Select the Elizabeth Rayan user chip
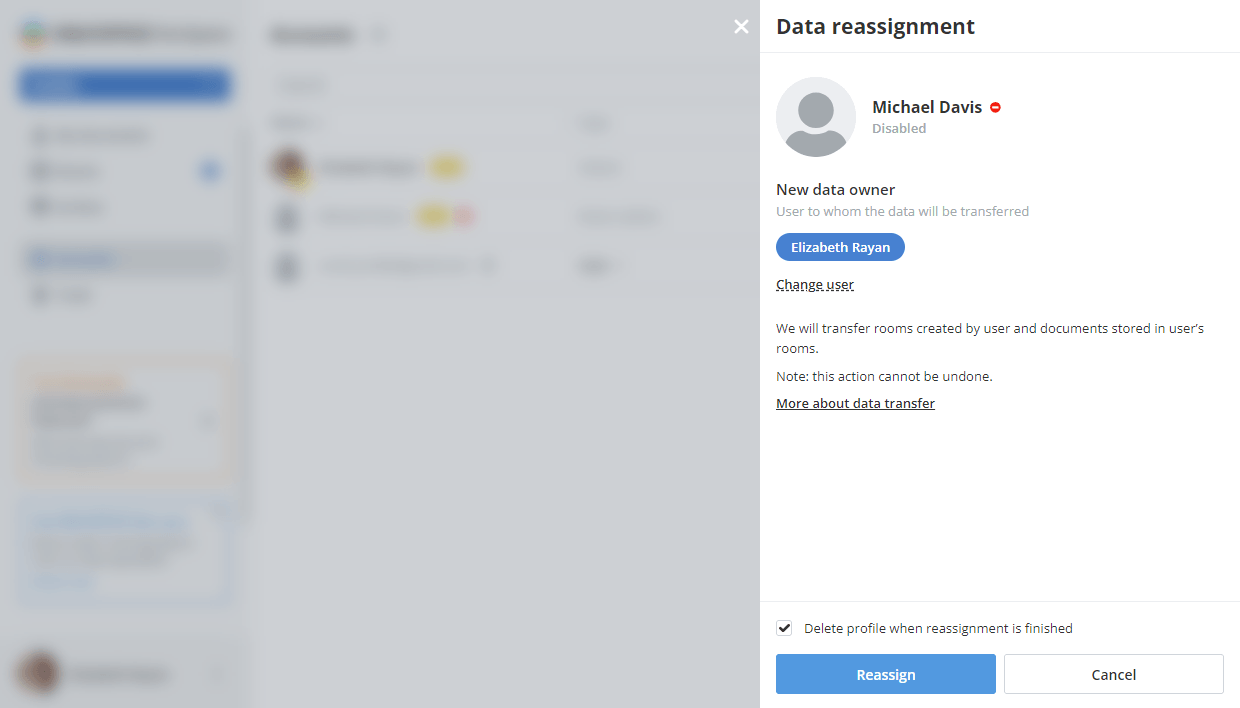Viewport: 1240px width, 708px height. [840, 247]
